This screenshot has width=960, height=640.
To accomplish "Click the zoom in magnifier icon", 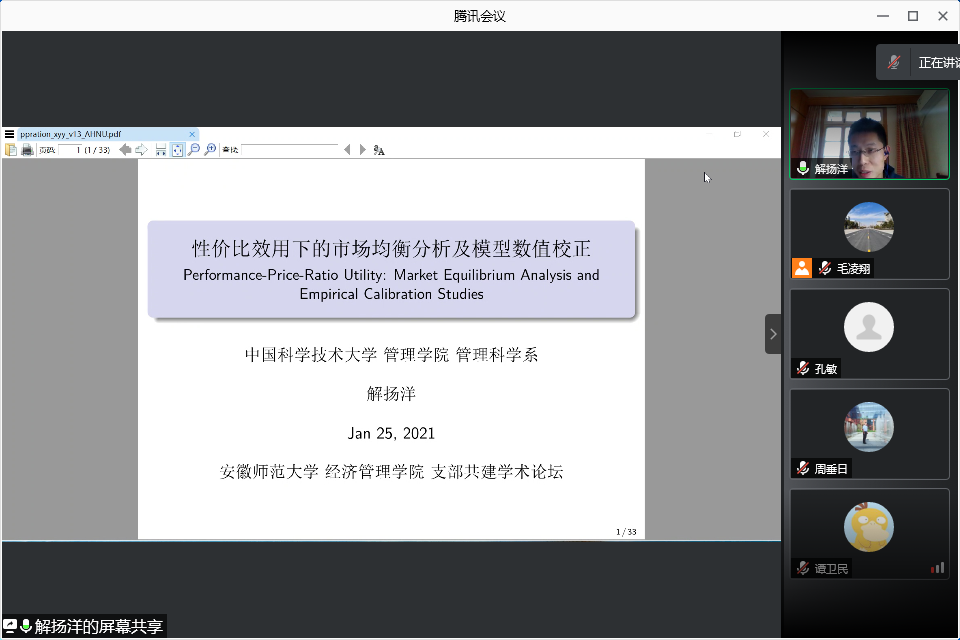I will pos(210,150).
